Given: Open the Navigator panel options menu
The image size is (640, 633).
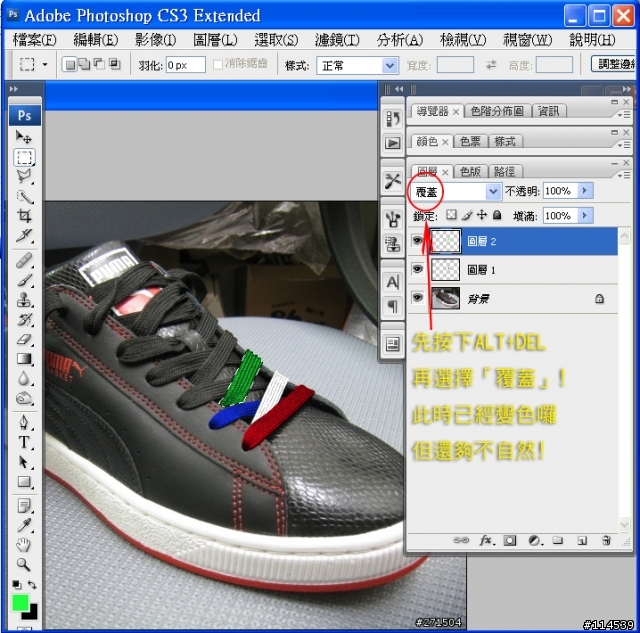Looking at the screenshot, I should click(623, 115).
